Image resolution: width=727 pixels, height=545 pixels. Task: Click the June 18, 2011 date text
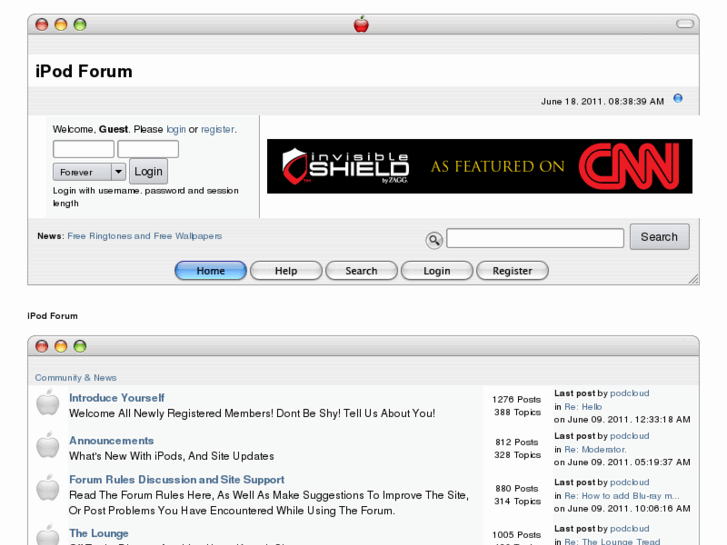click(602, 101)
